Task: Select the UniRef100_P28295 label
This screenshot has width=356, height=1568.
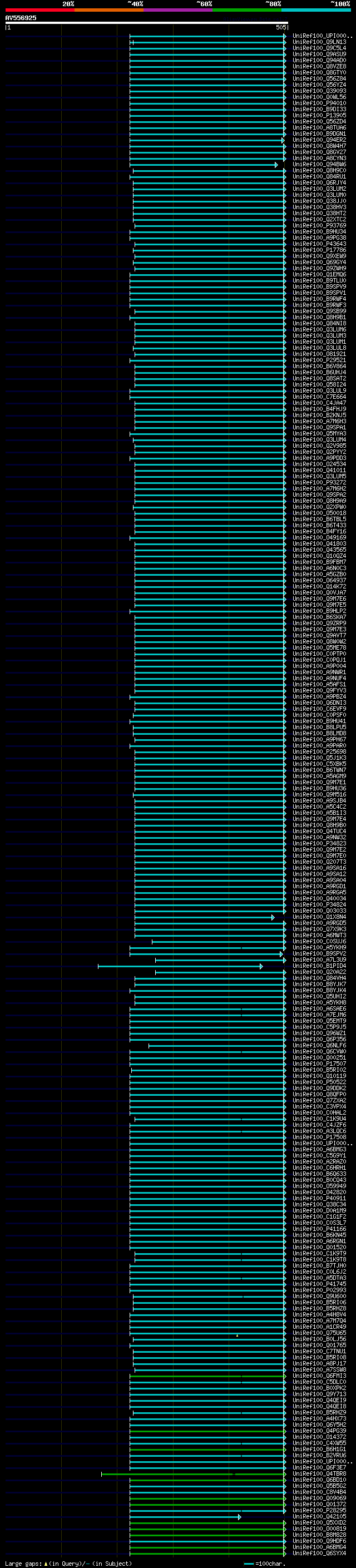Action: 319,1510
